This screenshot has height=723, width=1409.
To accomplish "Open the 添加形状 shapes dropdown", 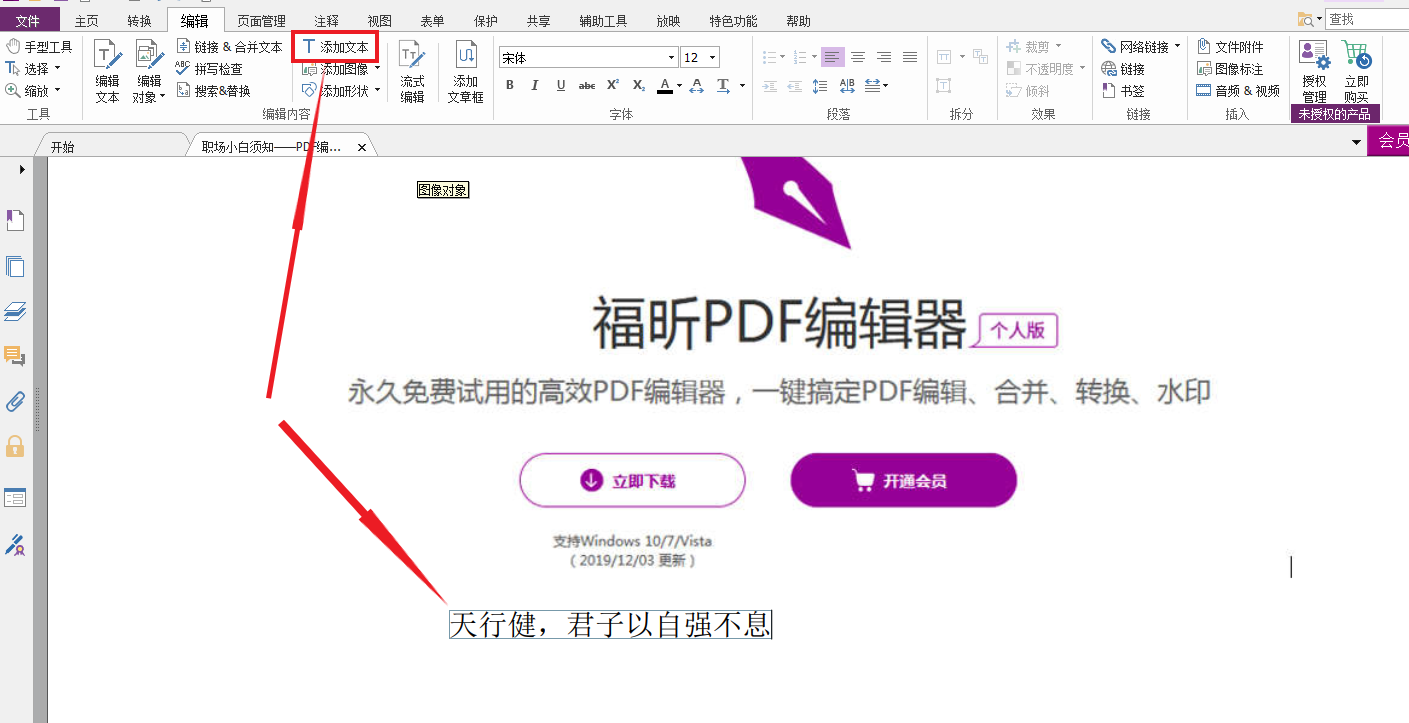I will point(340,89).
